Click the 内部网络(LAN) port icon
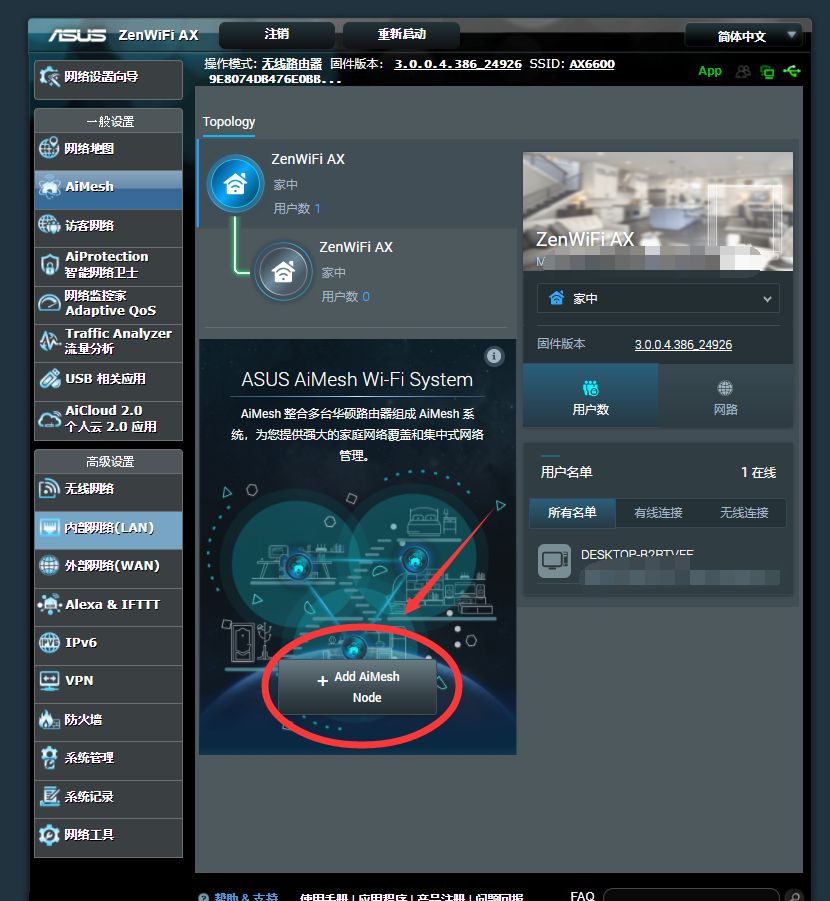830x901 pixels. click(x=49, y=527)
